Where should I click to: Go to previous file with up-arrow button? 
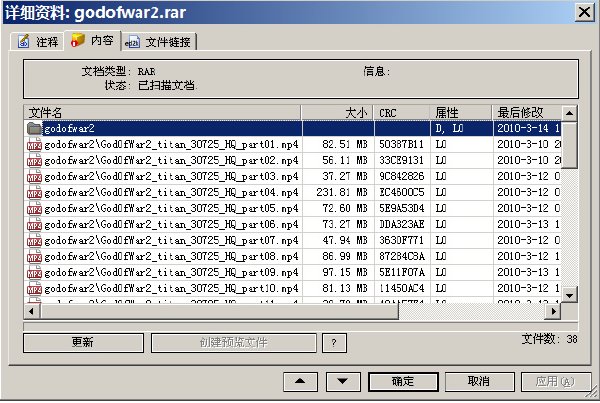coord(300,381)
